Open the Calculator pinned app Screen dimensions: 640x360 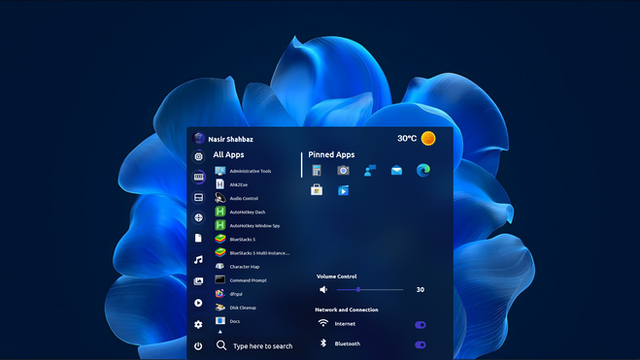click(316, 170)
